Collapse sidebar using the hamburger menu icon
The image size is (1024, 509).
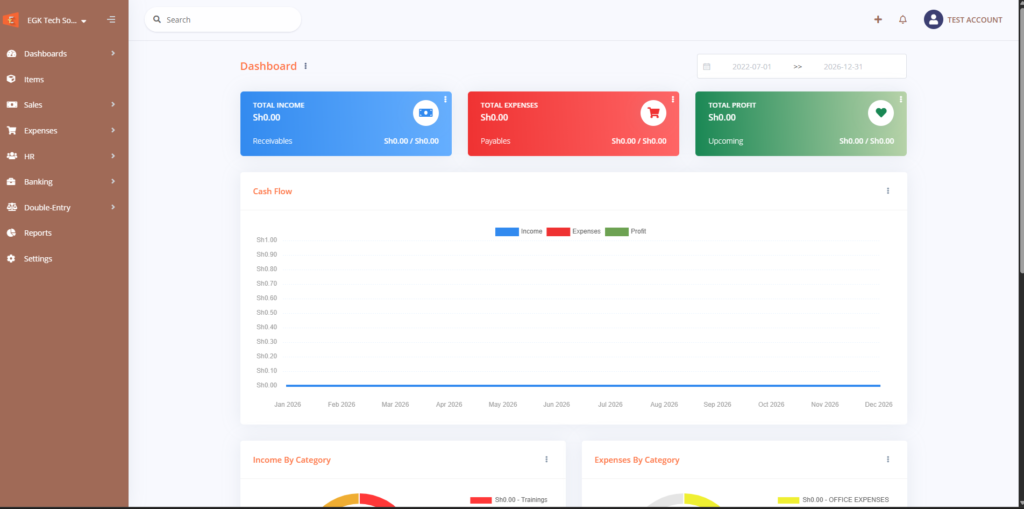point(110,20)
